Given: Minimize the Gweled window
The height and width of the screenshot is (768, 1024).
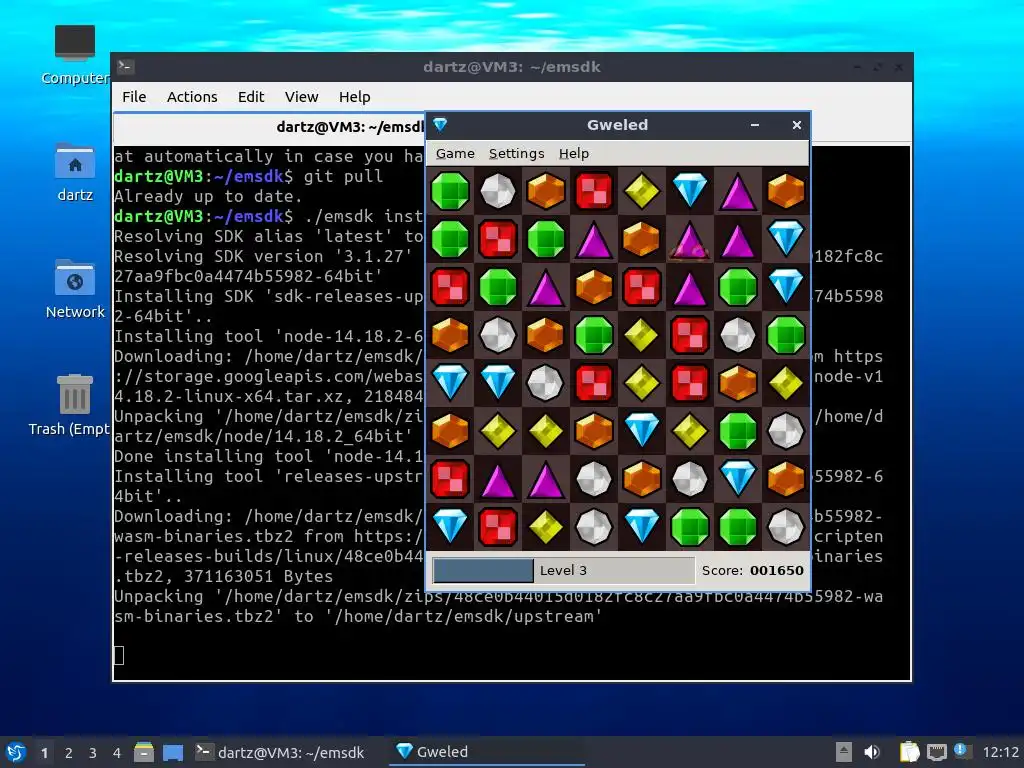Looking at the screenshot, I should (x=755, y=125).
